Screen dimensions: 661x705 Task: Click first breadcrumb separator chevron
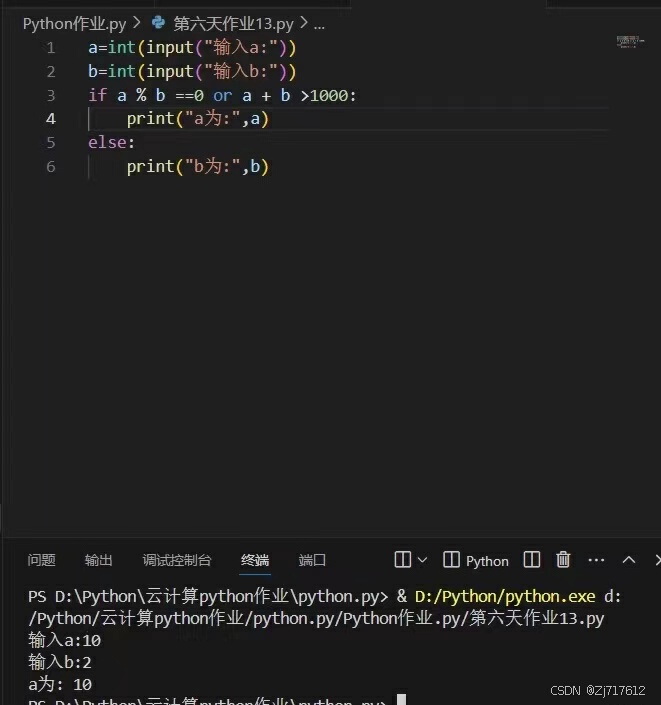[x=137, y=23]
